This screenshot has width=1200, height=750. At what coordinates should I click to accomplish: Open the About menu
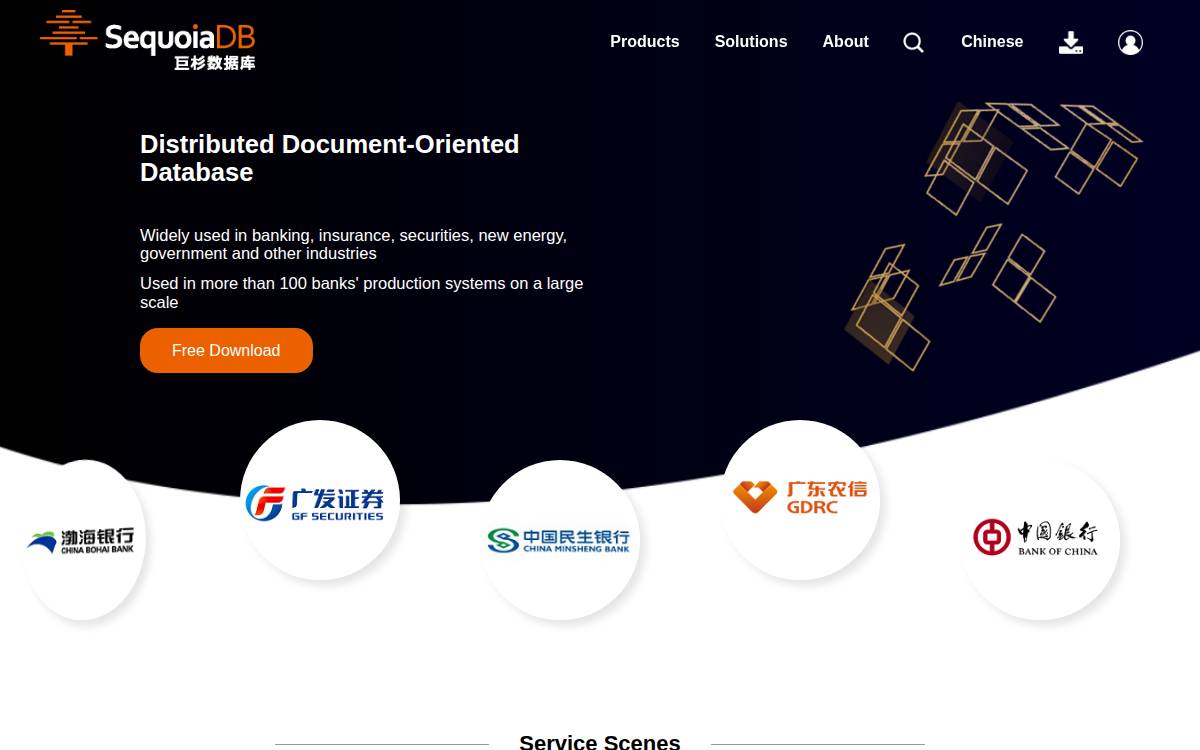846,42
